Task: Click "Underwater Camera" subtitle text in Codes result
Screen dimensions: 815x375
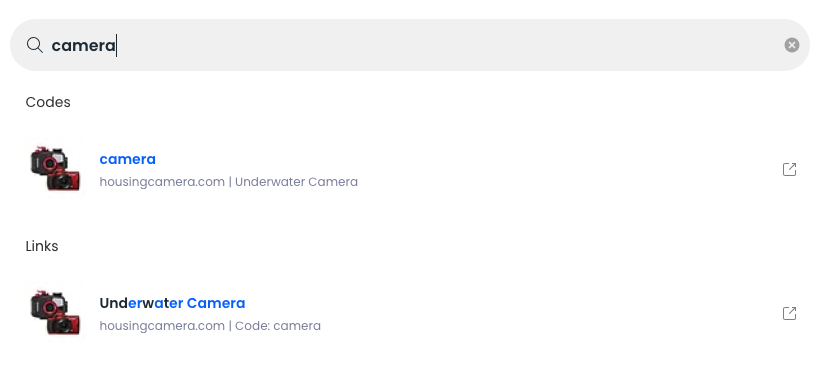Action: [296, 182]
